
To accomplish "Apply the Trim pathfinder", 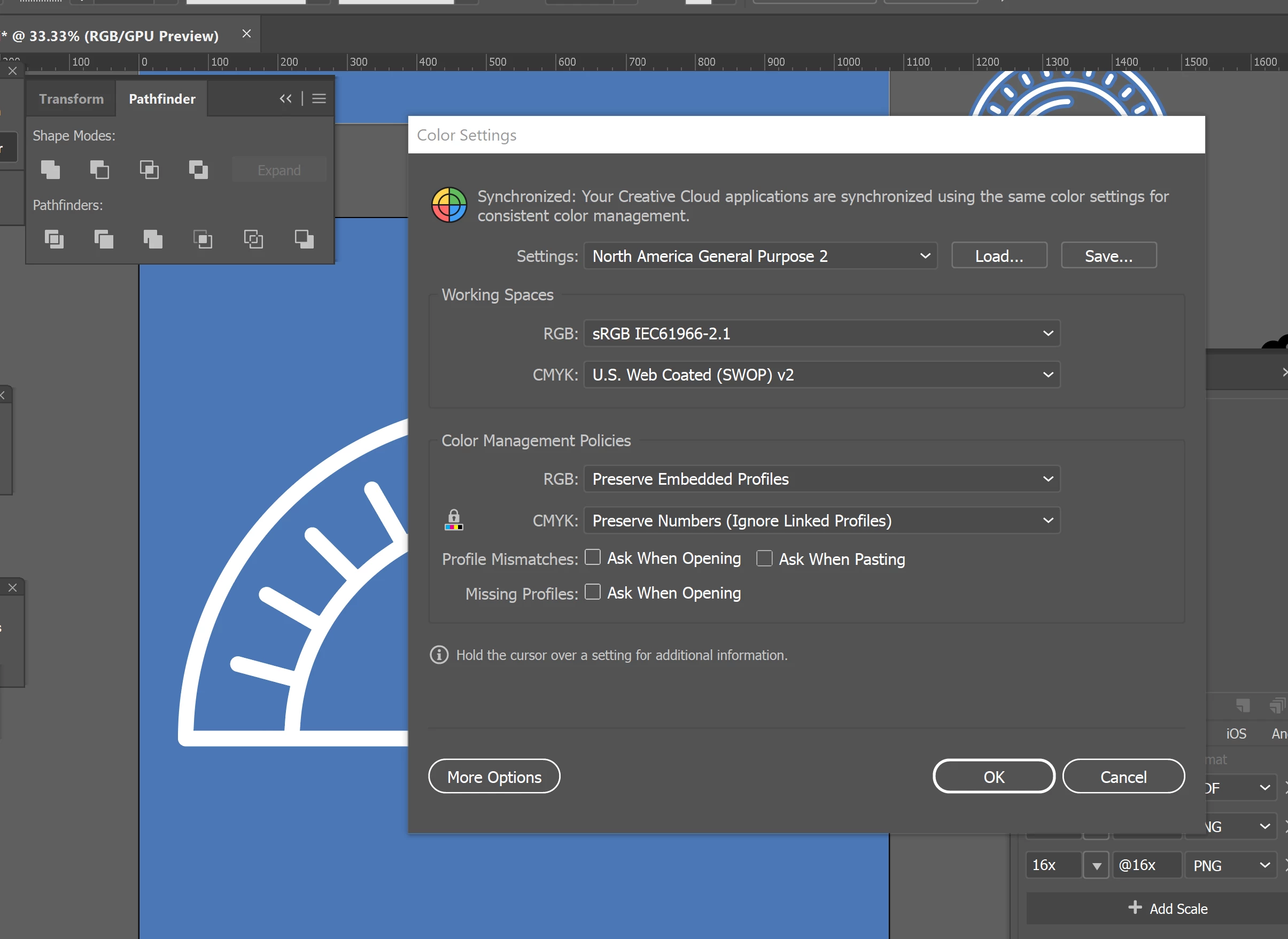I will [104, 239].
